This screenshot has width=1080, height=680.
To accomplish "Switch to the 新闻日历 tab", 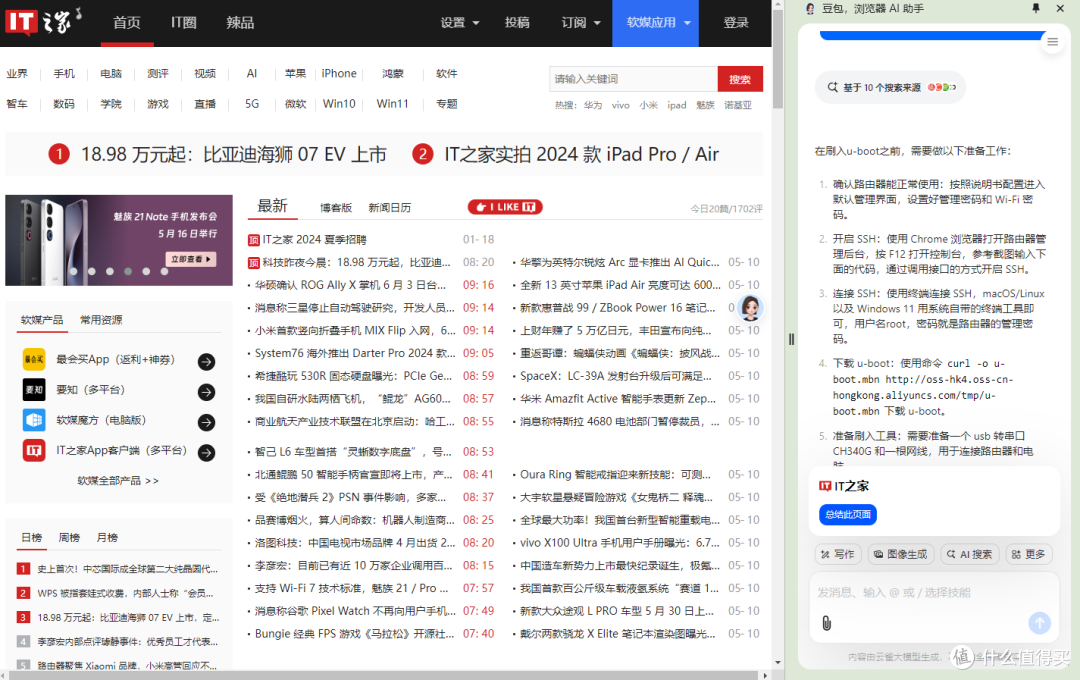I will 389,207.
